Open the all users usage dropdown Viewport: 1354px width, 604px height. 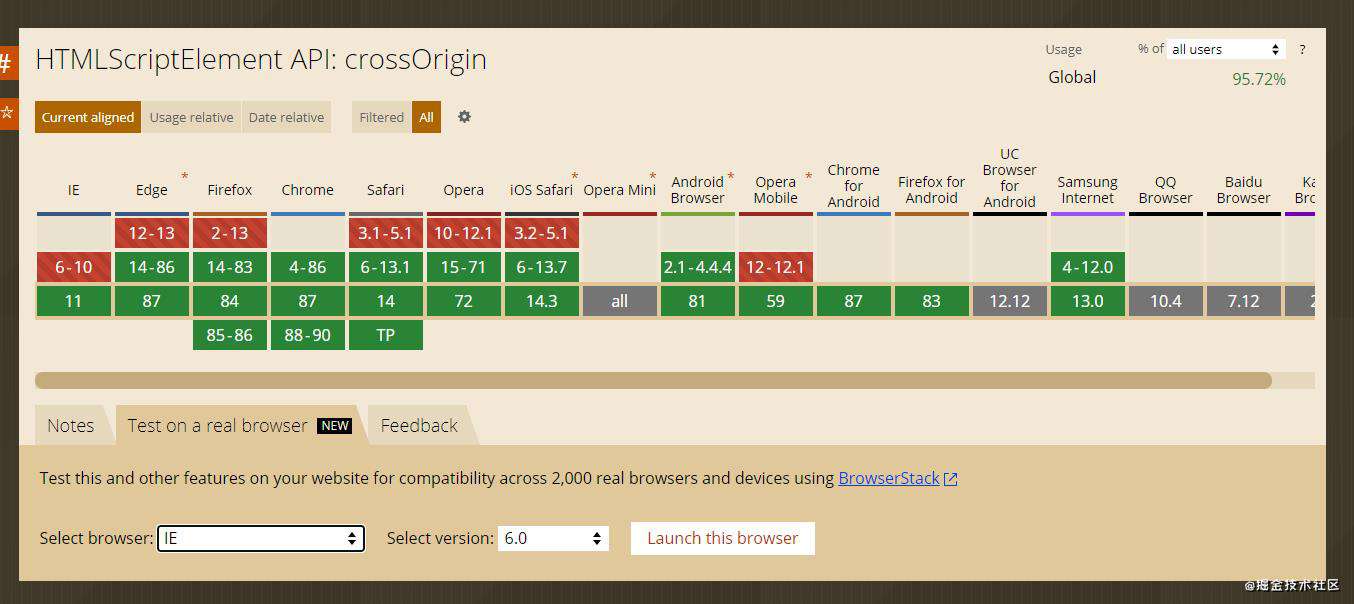pyautogui.click(x=1226, y=49)
